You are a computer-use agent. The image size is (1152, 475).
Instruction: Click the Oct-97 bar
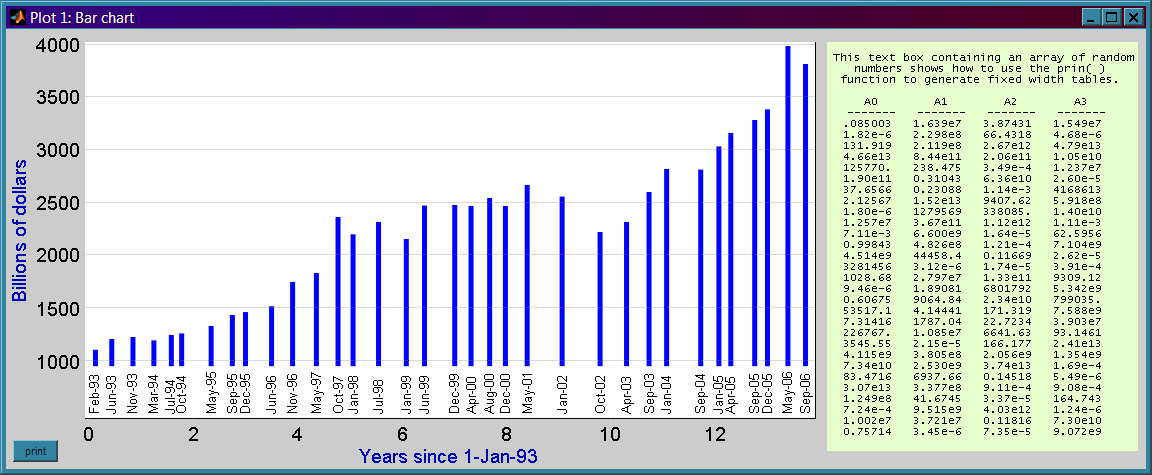338,291
